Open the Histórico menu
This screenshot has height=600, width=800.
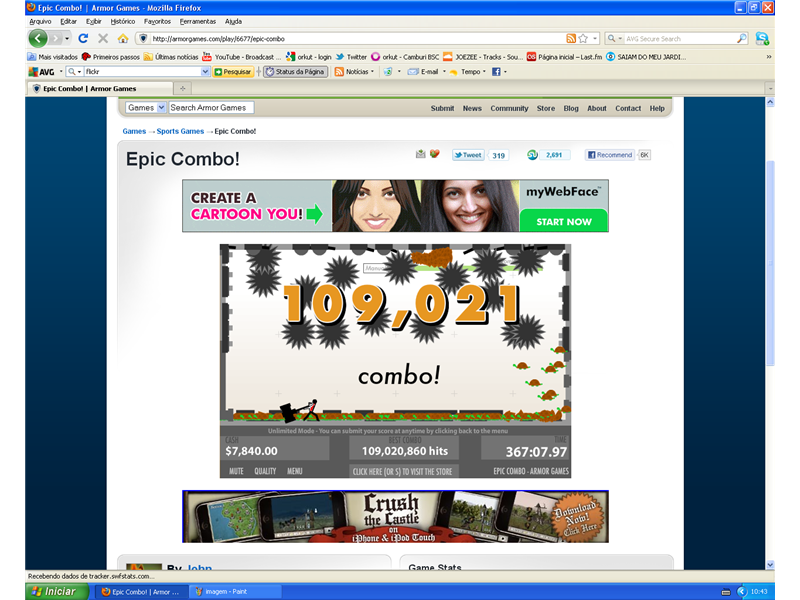(123, 21)
